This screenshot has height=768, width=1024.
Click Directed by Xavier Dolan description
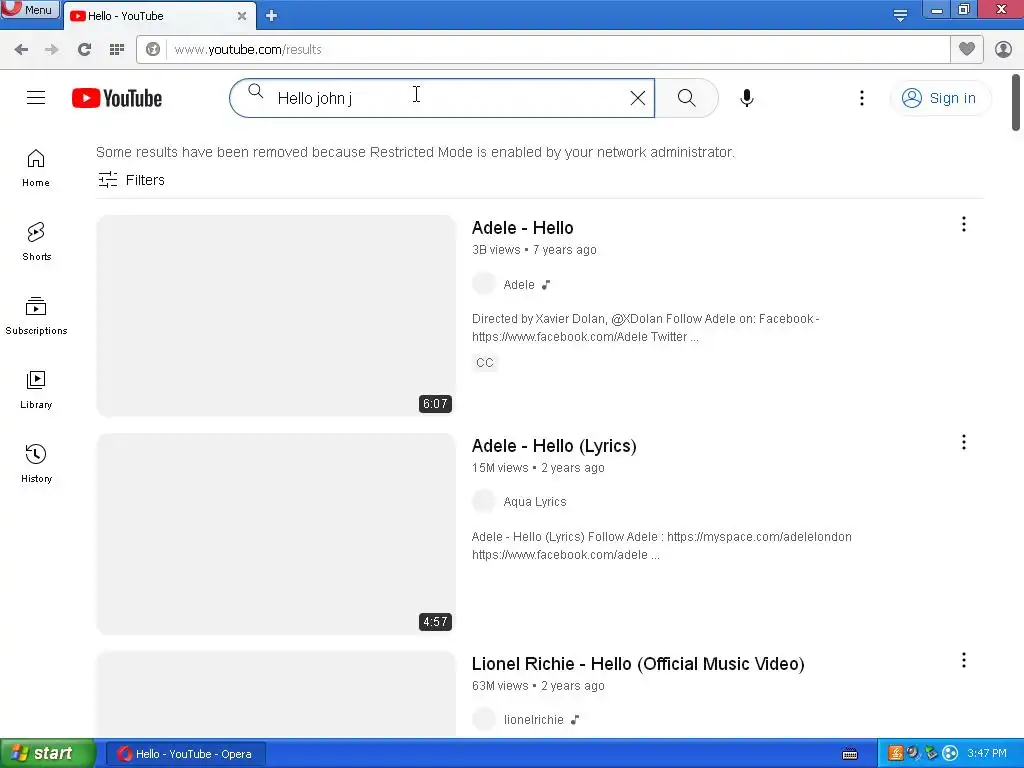click(645, 328)
